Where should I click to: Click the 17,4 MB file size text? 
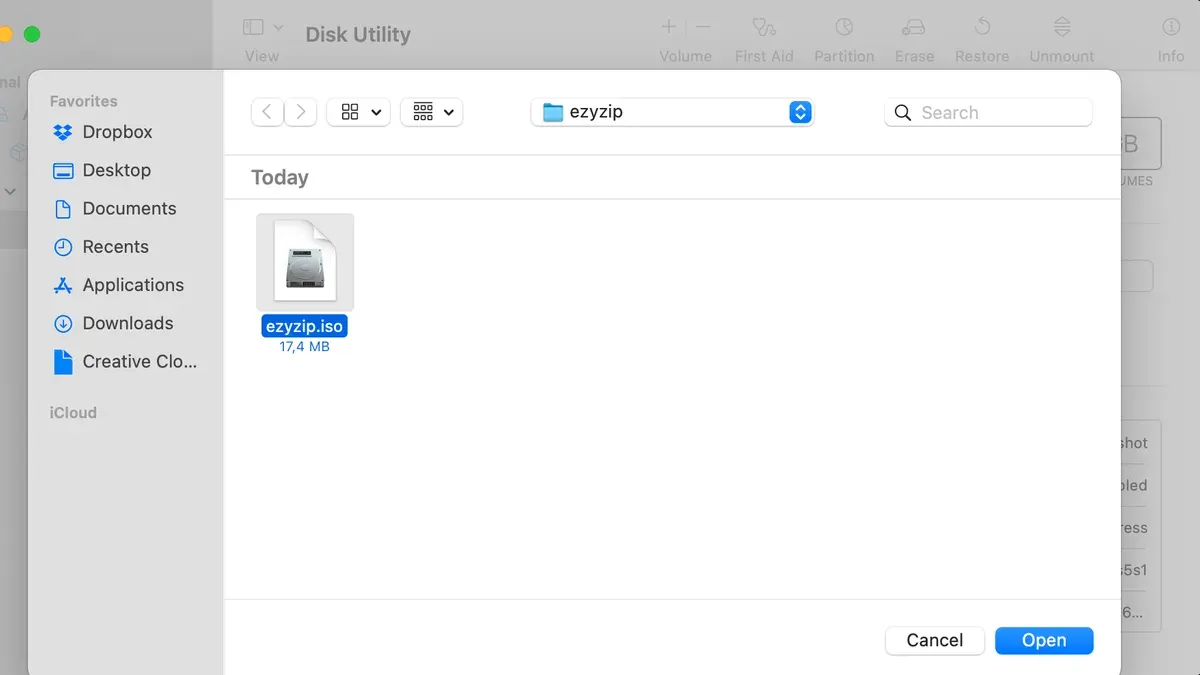click(305, 347)
